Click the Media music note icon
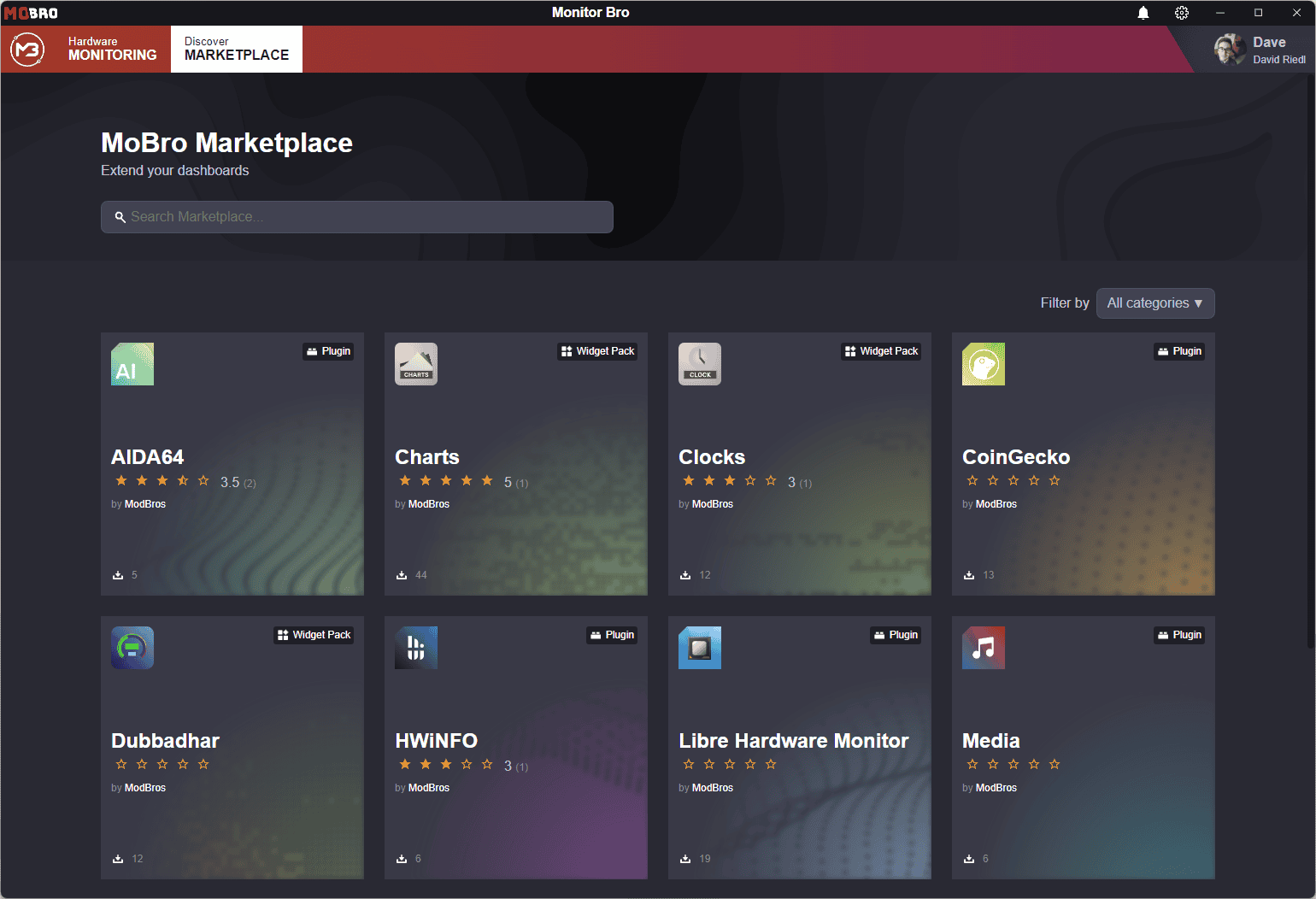The width and height of the screenshot is (1316, 899). pos(984,648)
